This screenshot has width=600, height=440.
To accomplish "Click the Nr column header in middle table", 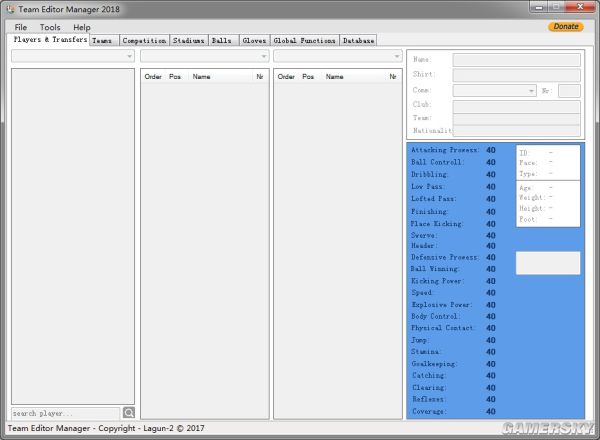I will (260, 77).
